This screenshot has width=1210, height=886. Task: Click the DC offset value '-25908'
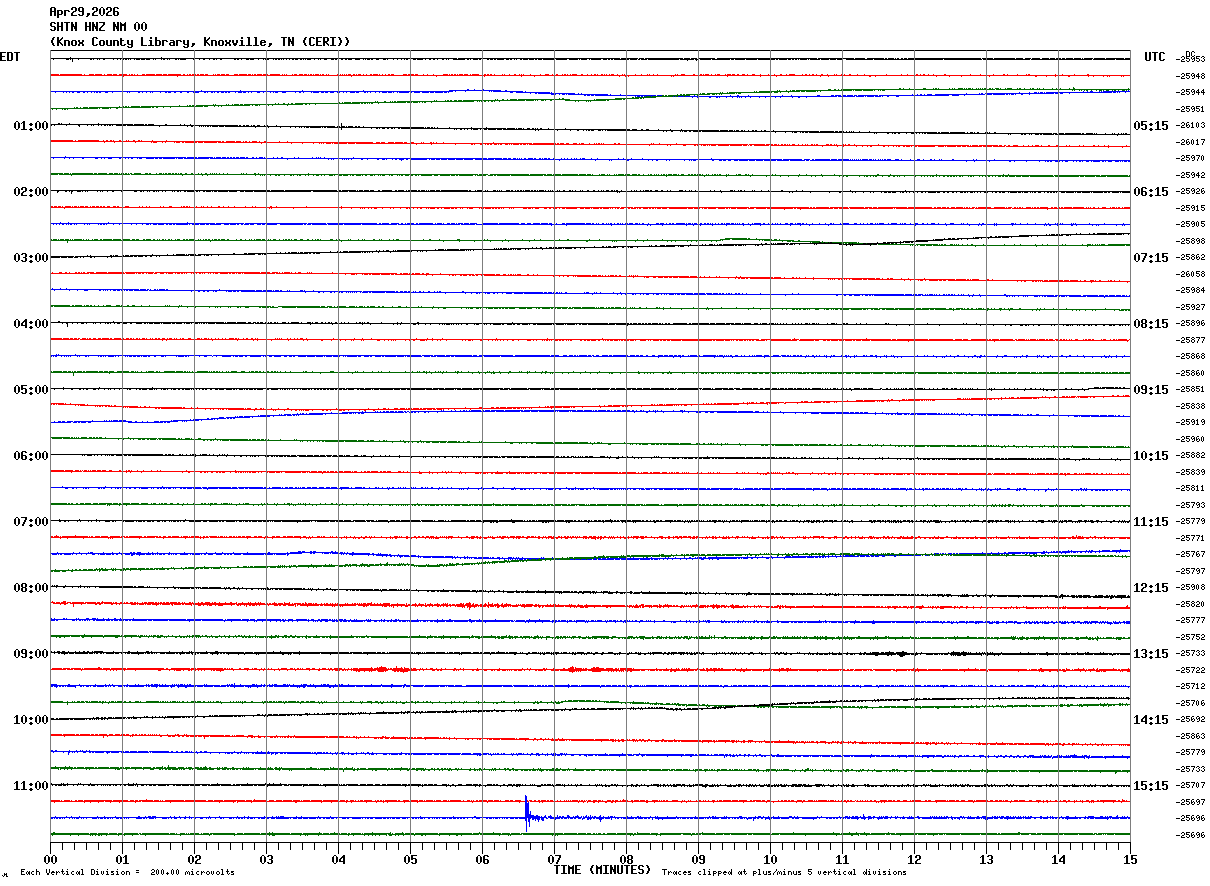(1191, 587)
